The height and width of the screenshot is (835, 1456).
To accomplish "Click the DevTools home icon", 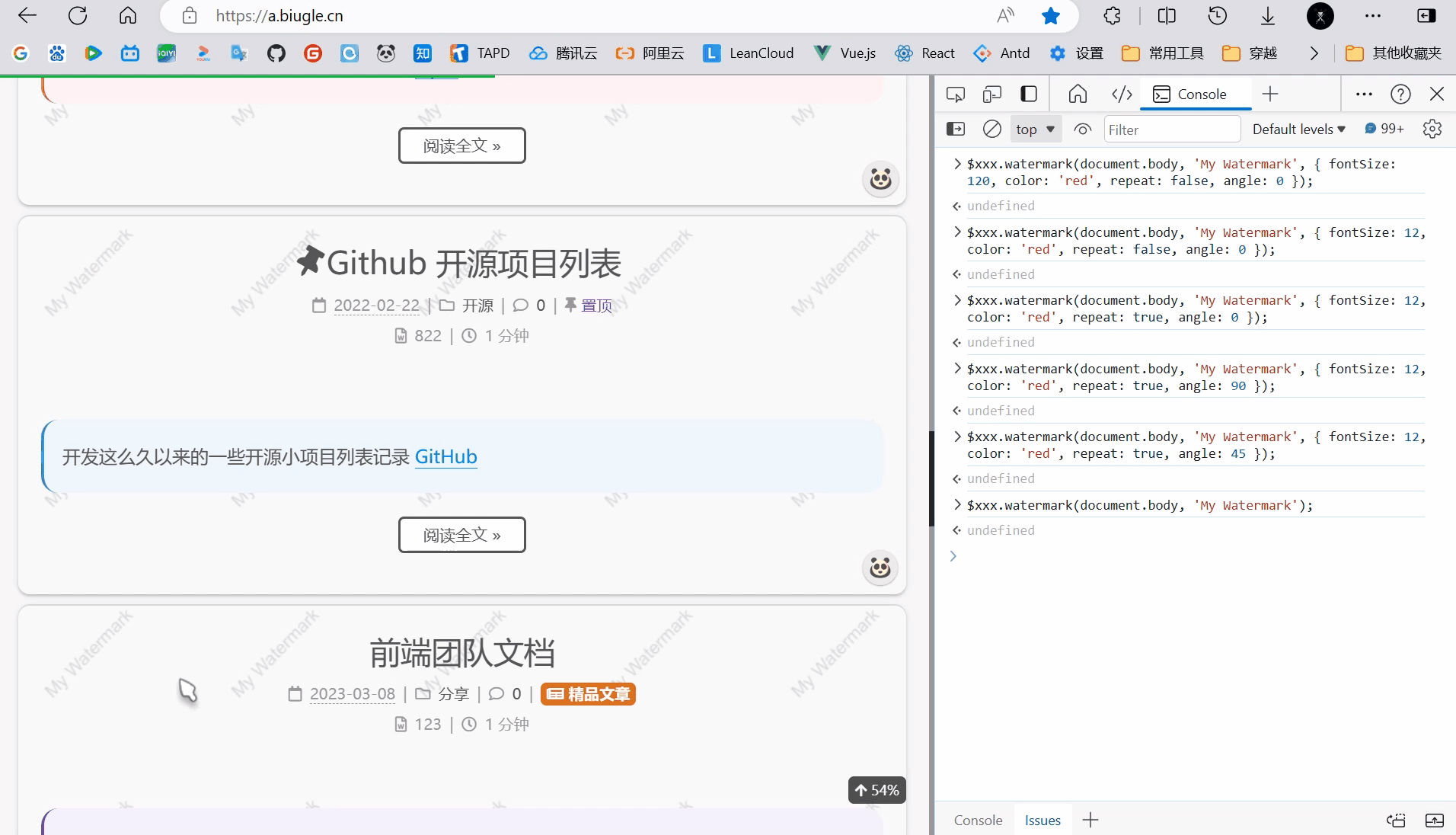I will [x=1077, y=94].
